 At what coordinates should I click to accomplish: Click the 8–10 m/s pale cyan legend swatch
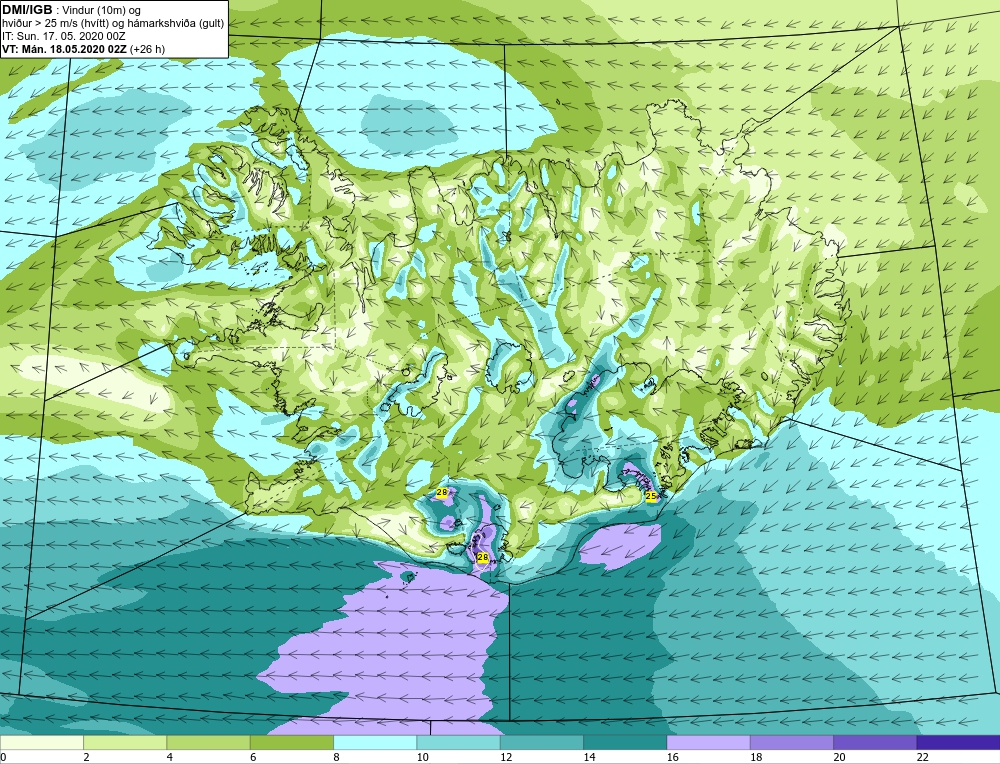tap(375, 743)
